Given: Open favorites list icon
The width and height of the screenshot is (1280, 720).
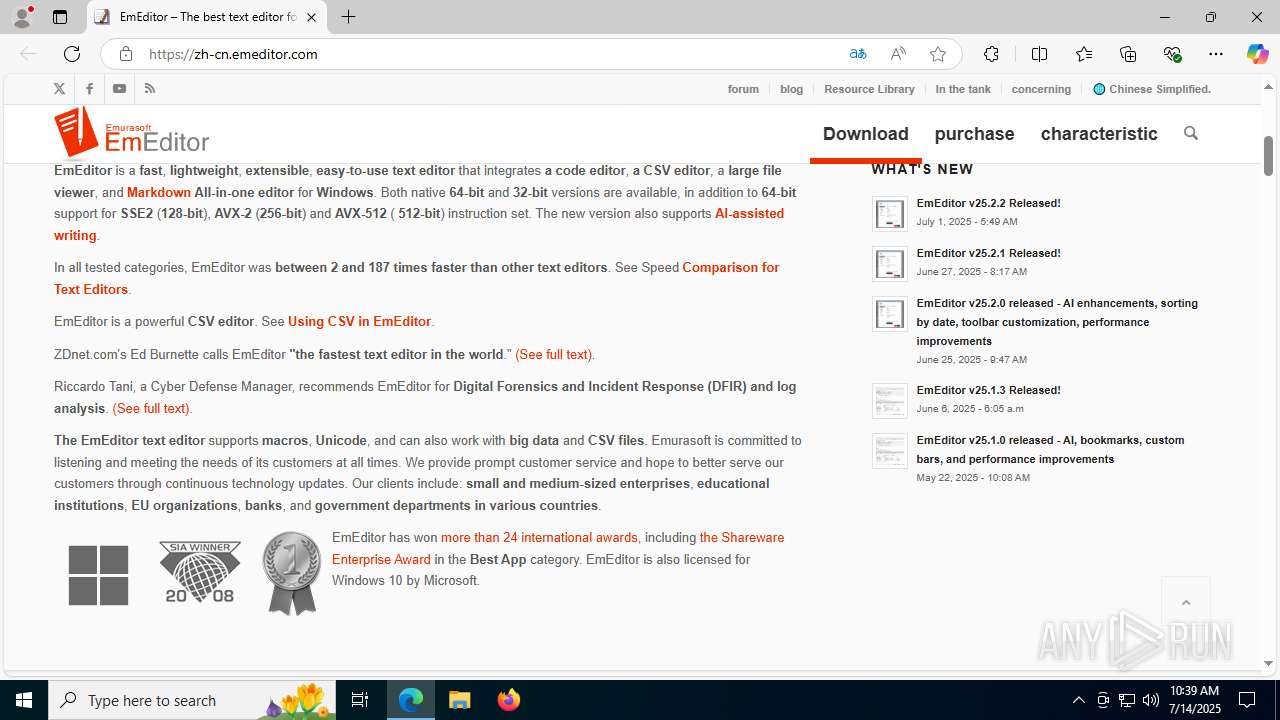Looking at the screenshot, I should pyautogui.click(x=1084, y=54).
